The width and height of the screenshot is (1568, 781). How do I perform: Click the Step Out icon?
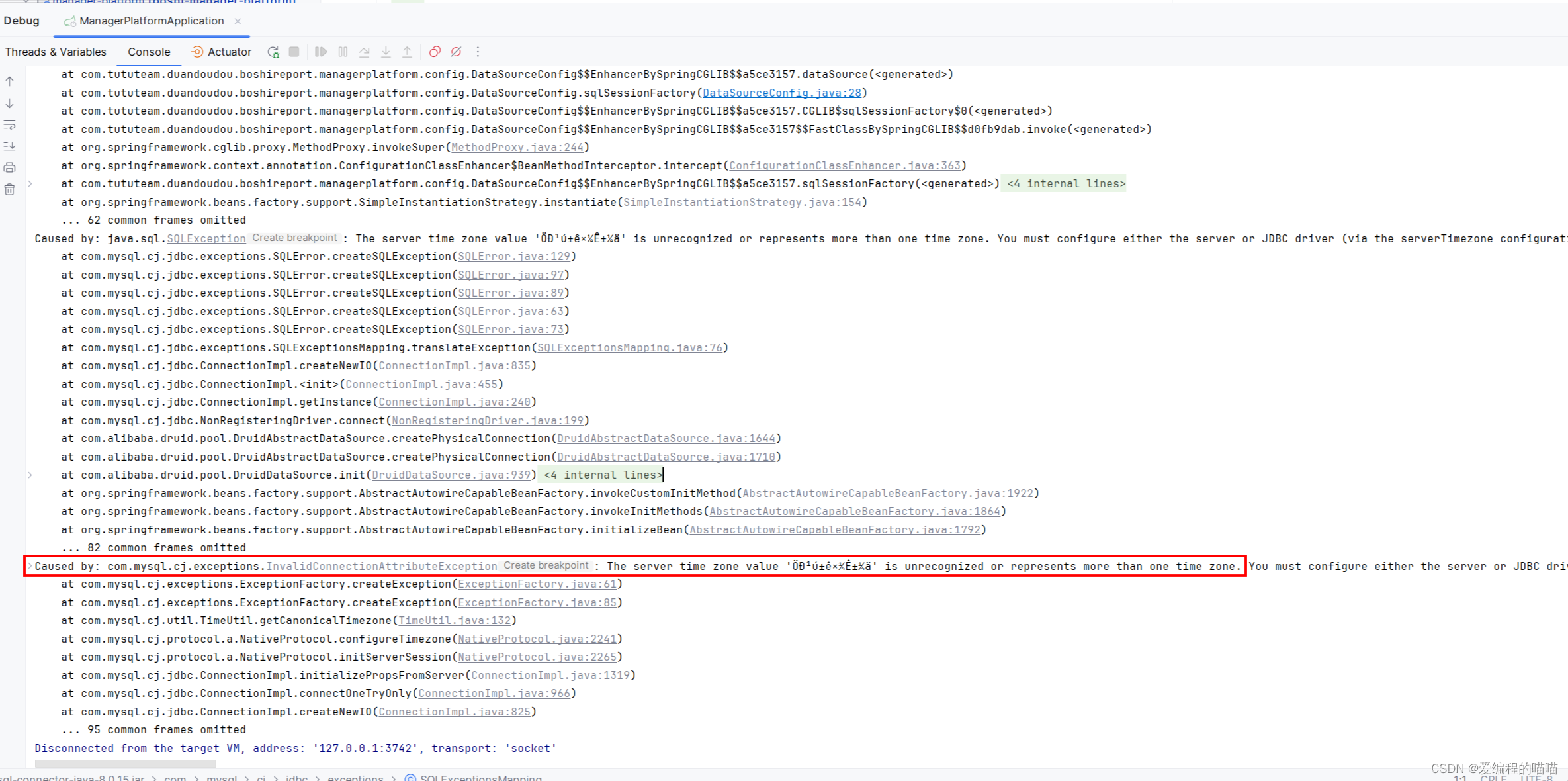click(x=408, y=52)
